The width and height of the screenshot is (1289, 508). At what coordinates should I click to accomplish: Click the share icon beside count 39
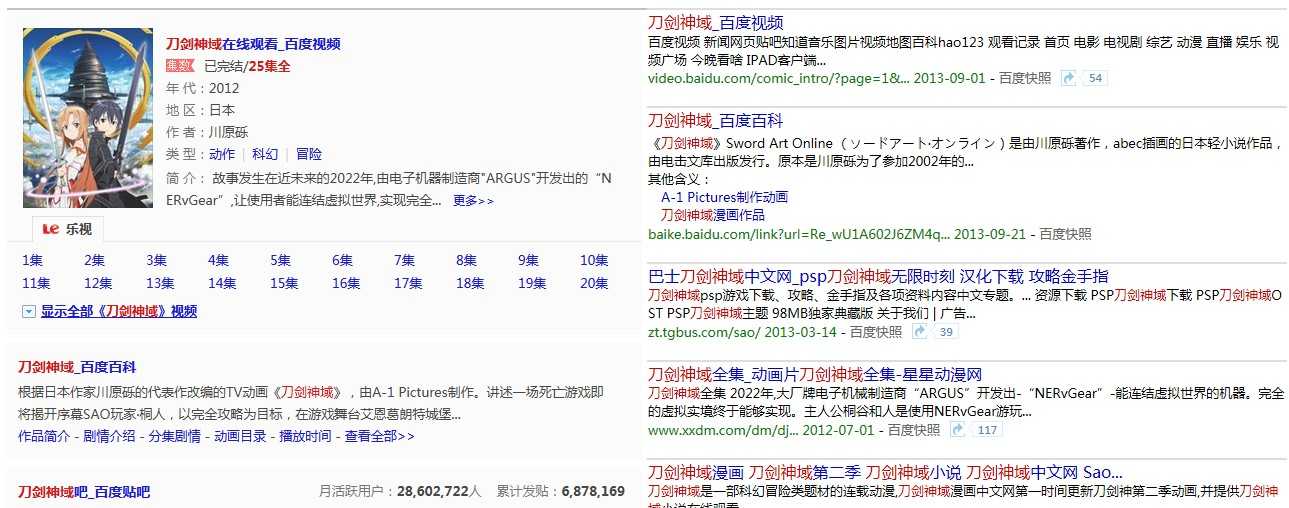coord(918,332)
